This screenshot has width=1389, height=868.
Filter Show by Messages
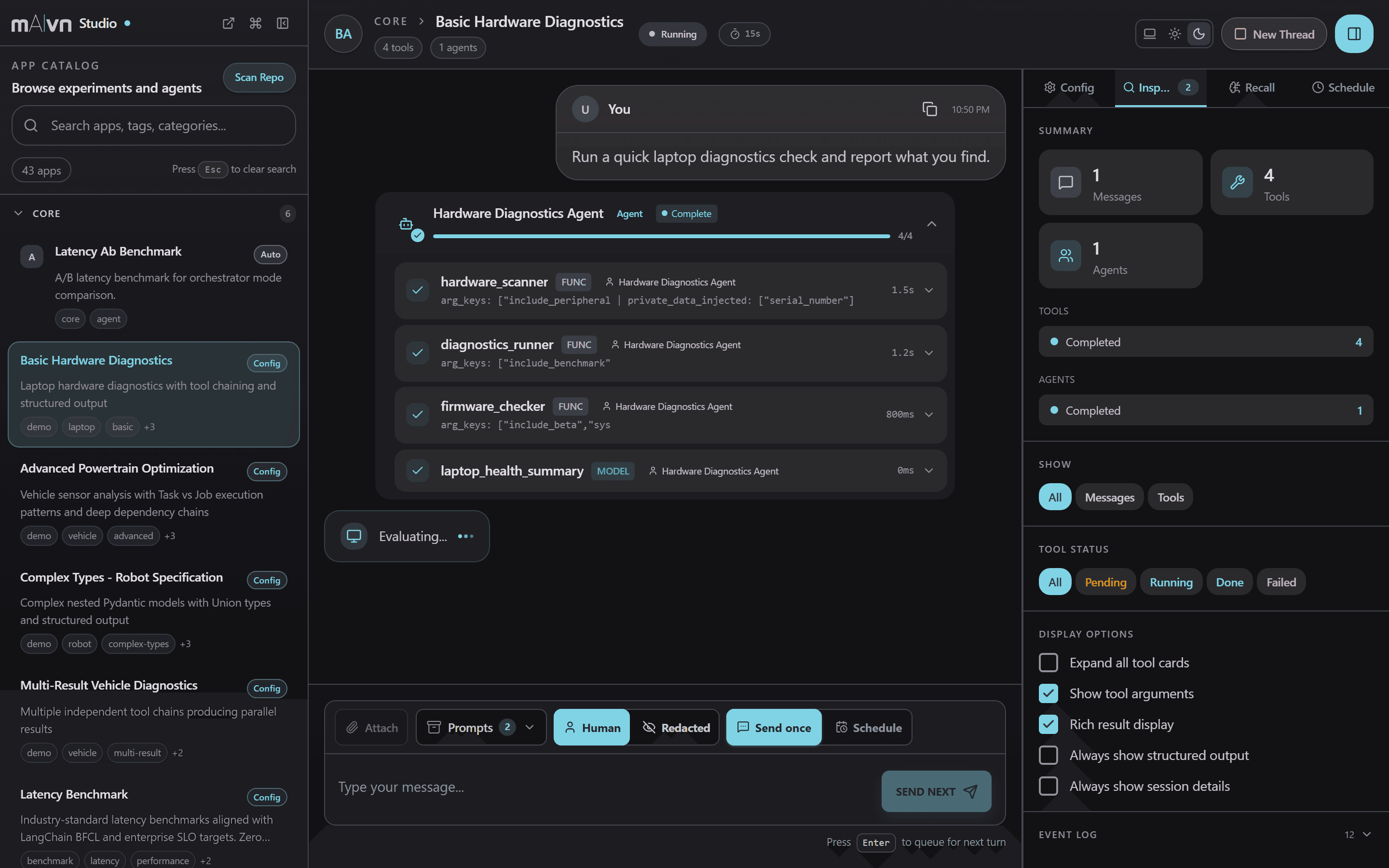[x=1109, y=497]
